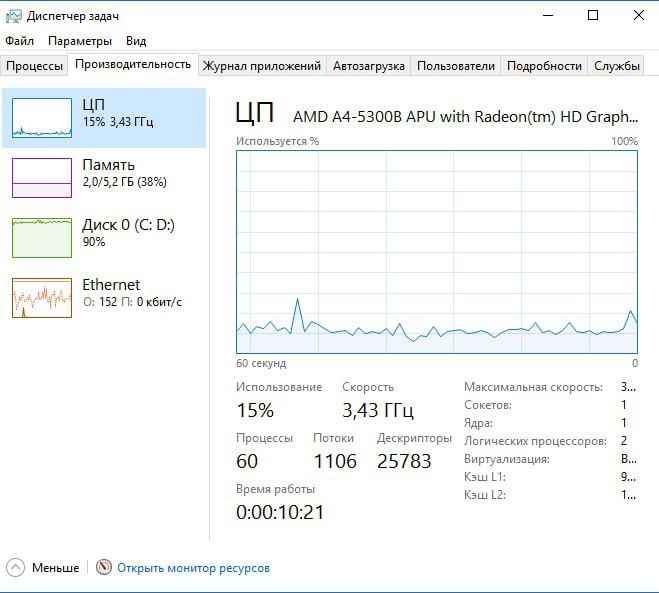Click the Меньше button label

click(x=55, y=568)
